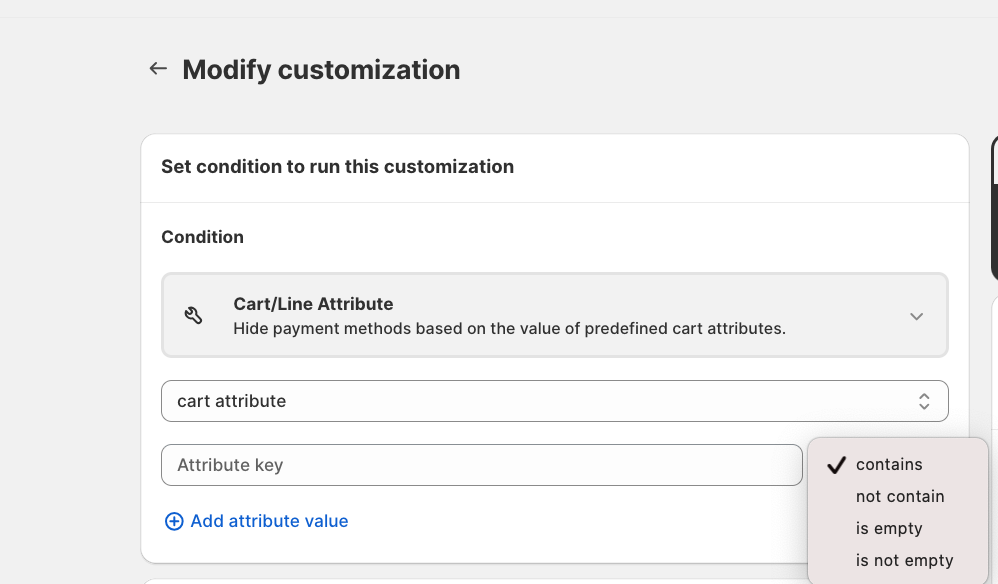Pick the "is empty" operator option
The image size is (998, 584).
(x=889, y=528)
